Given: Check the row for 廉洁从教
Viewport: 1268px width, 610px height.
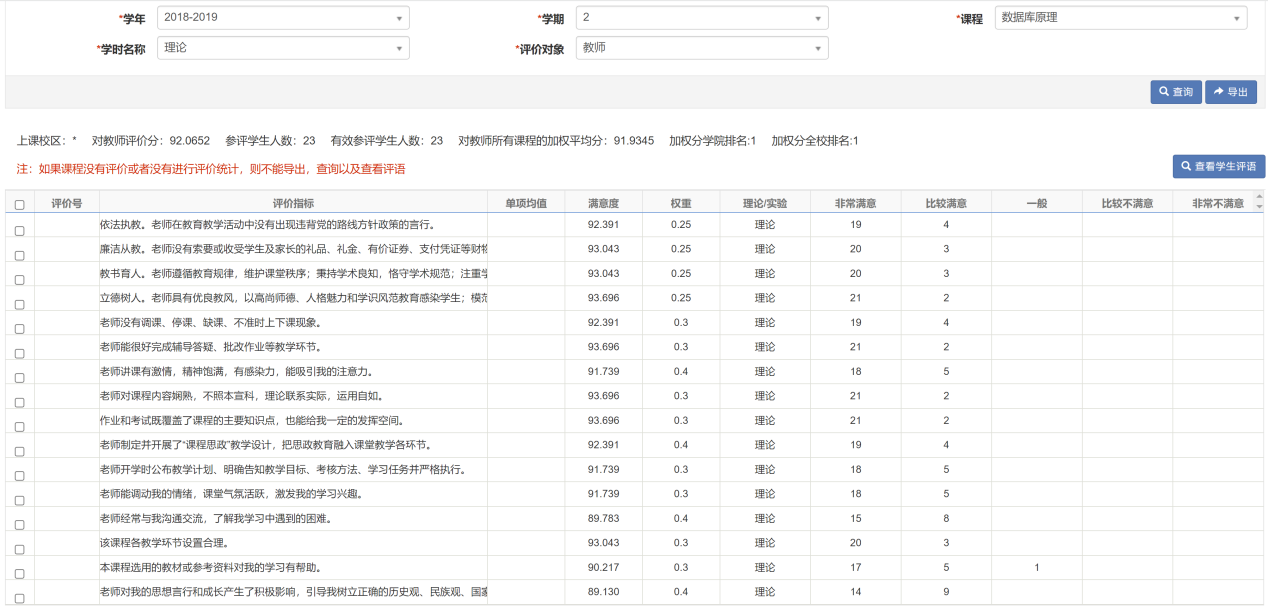Looking at the screenshot, I should pos(19,255).
